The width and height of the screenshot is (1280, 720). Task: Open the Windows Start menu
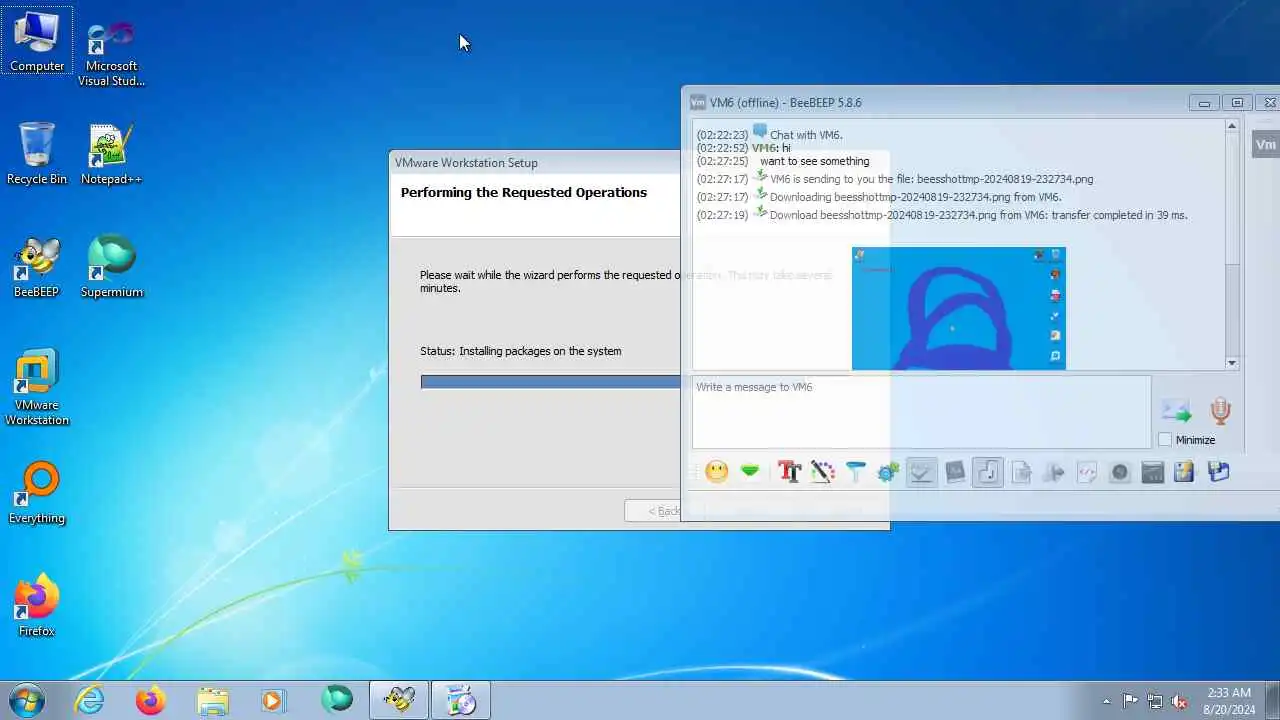26,700
